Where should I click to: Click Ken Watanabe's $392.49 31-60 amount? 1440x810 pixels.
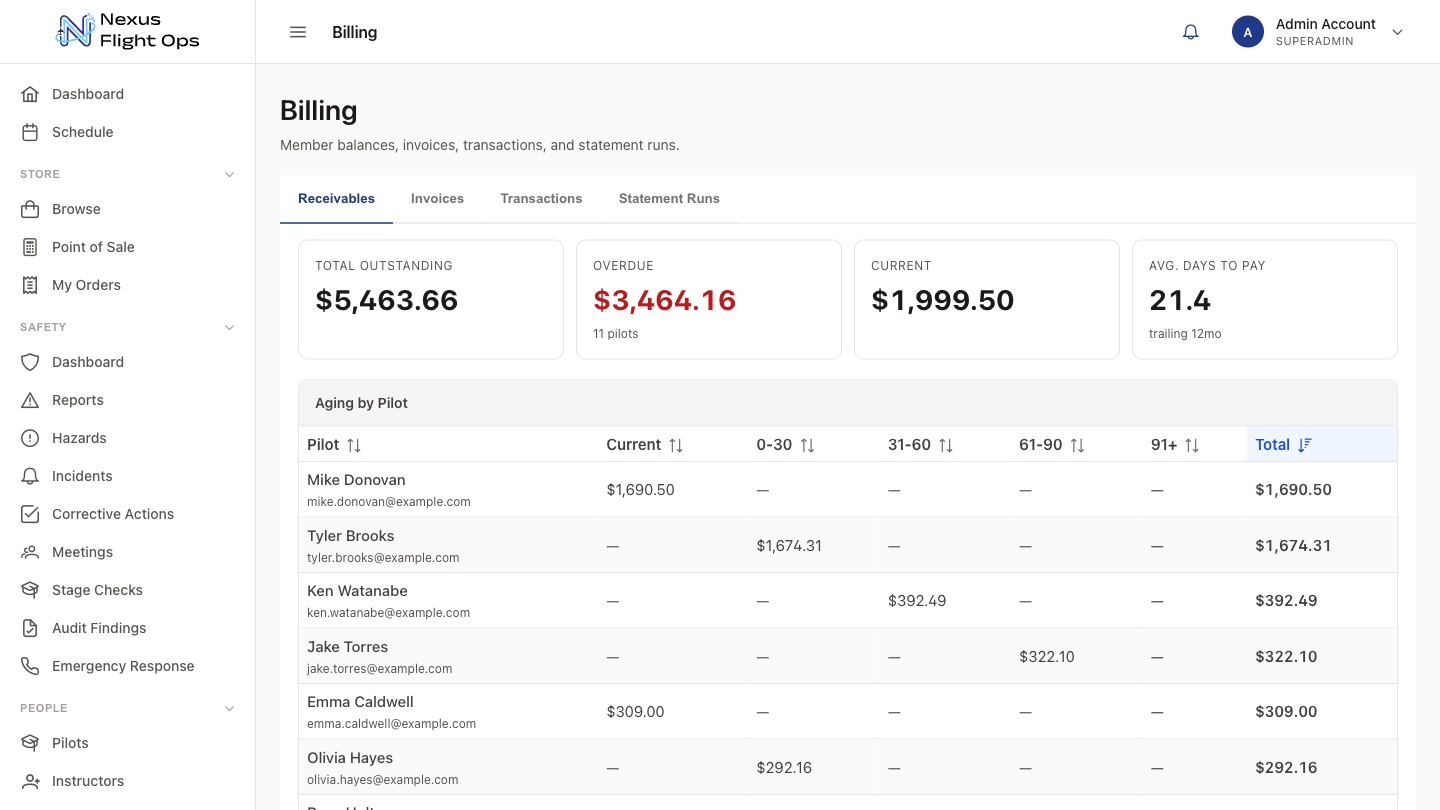tap(917, 601)
